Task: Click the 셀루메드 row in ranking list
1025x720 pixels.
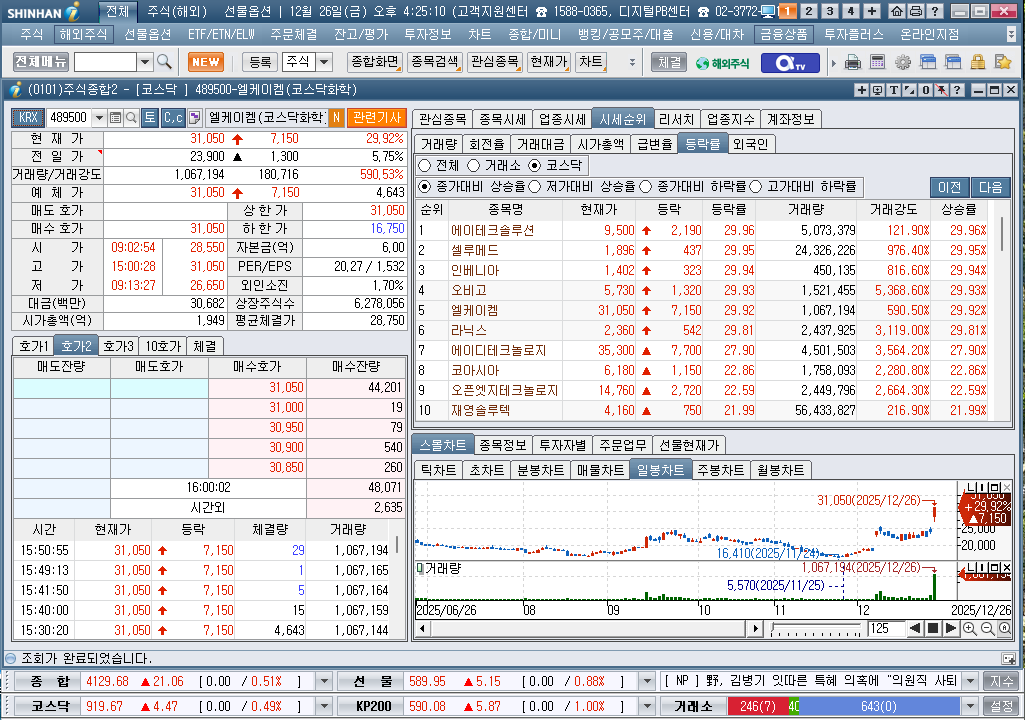Action: pos(703,250)
